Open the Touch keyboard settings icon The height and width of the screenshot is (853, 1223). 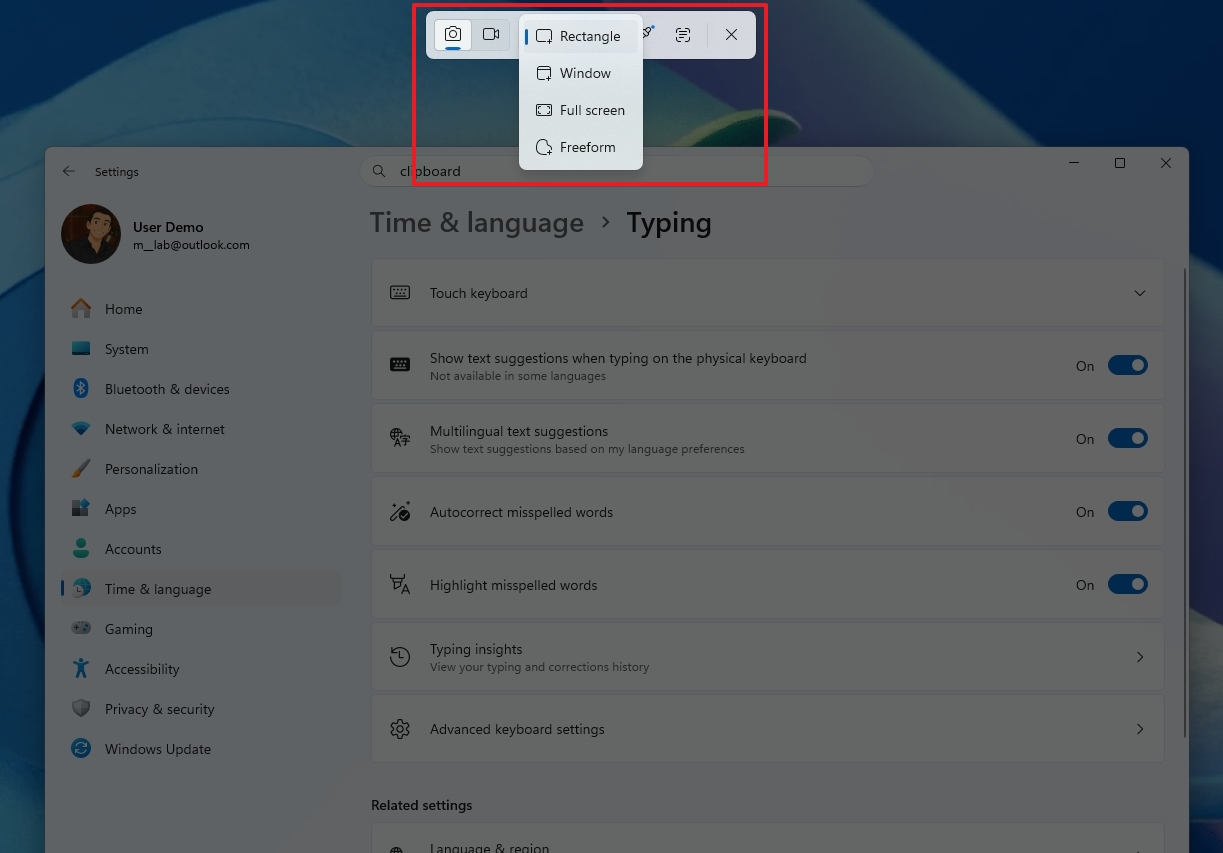tap(400, 292)
